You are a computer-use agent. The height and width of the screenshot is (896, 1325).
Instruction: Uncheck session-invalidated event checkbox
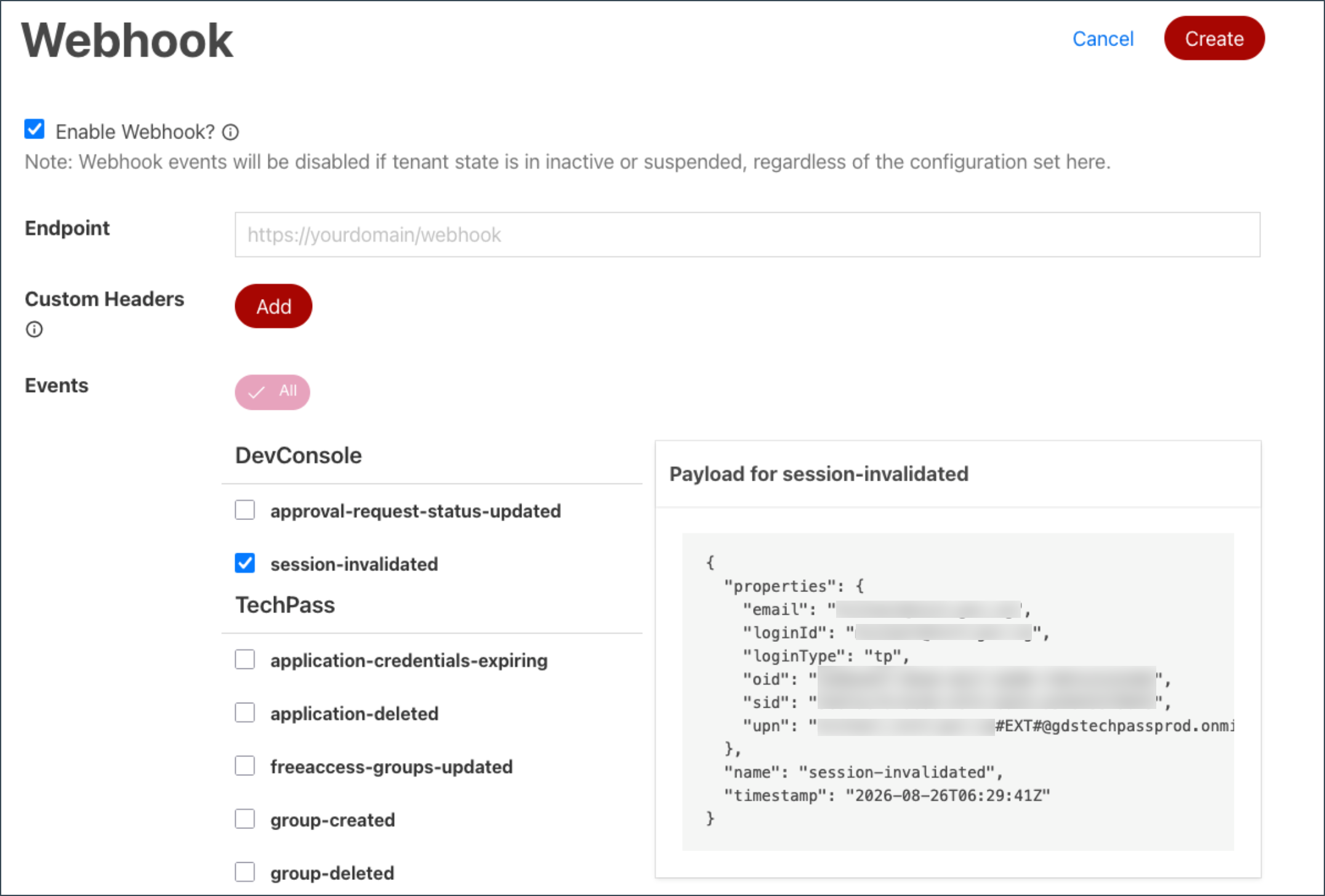pos(245,563)
